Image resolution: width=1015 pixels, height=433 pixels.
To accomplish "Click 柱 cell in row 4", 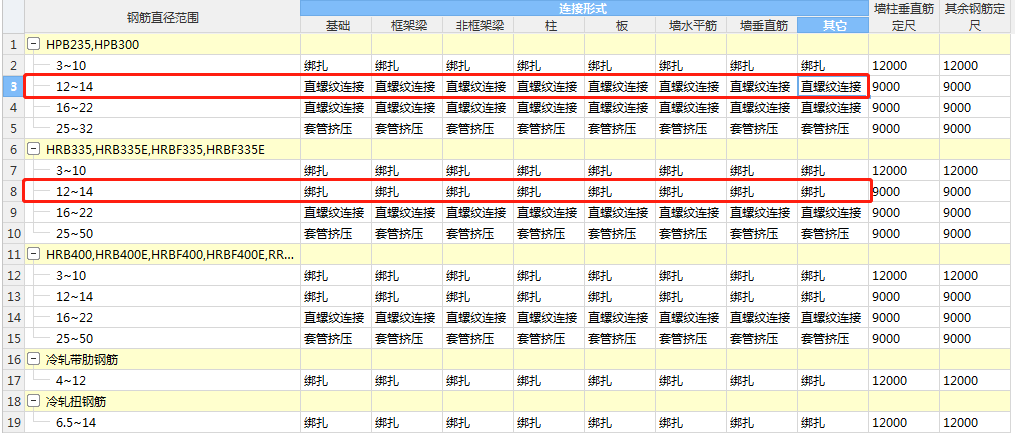I will [x=550, y=107].
